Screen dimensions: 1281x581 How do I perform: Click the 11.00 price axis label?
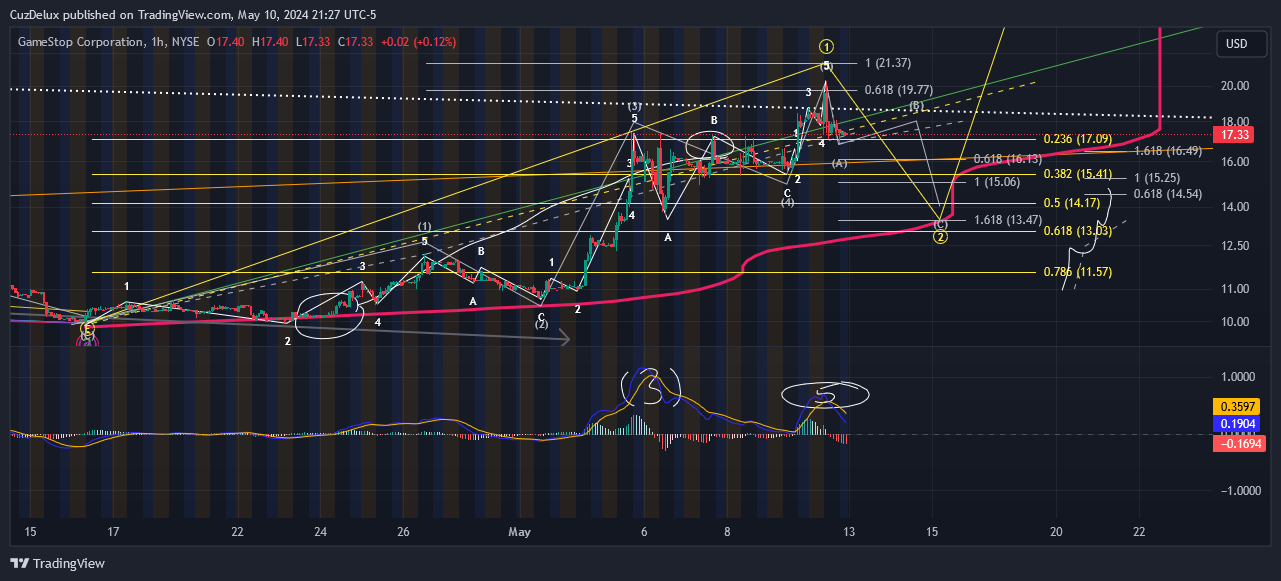pos(1235,289)
